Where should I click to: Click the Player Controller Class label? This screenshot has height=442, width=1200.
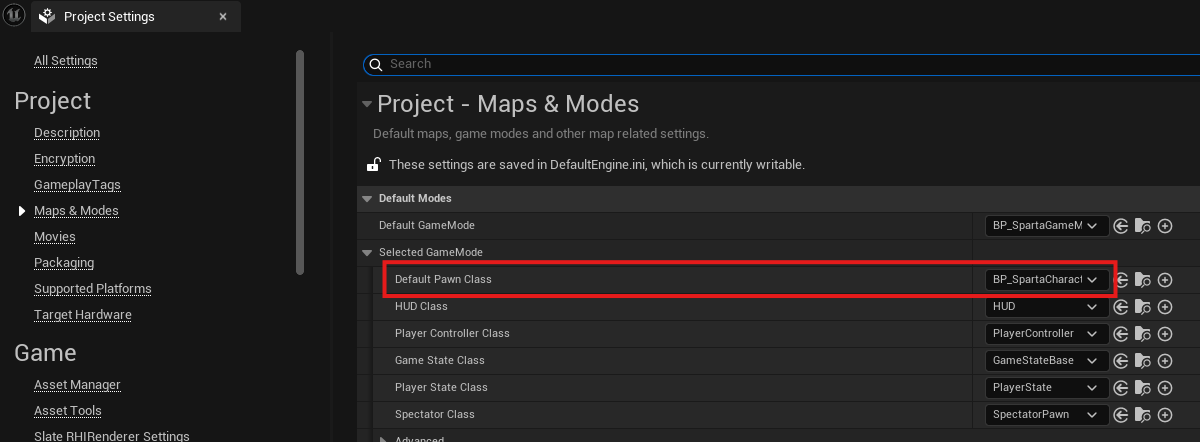[453, 333]
